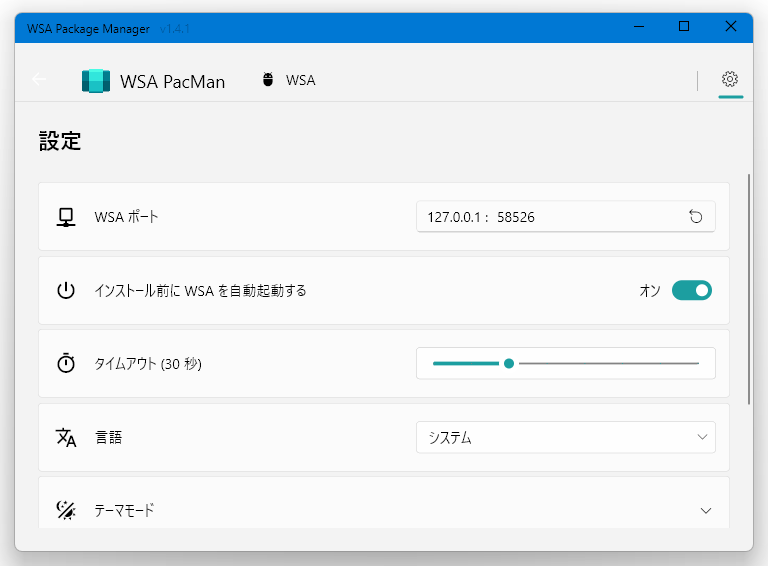Screen dimensions: 768x566
Task: Close the WSA Package Manager window
Action: [x=730, y=26]
